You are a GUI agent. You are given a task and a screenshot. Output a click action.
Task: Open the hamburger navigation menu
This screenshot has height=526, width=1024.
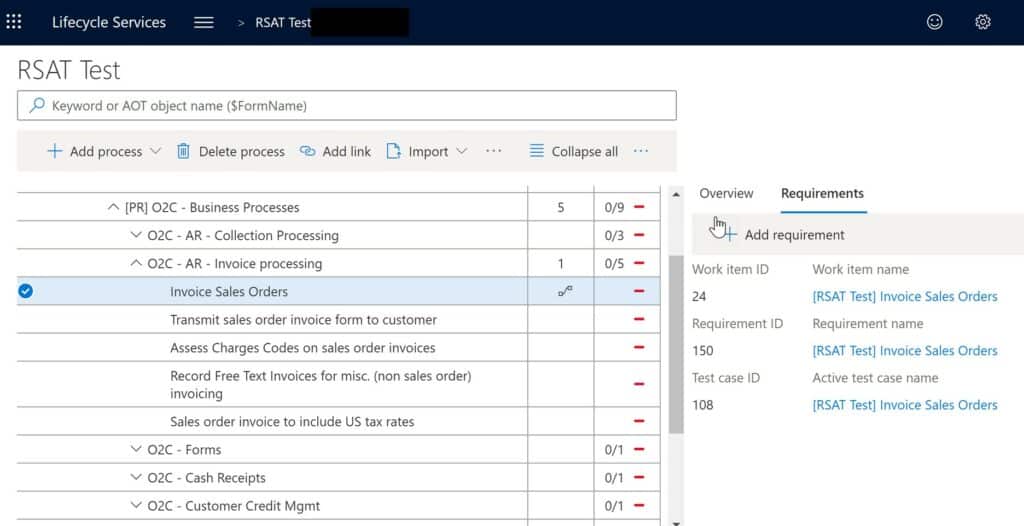click(204, 22)
